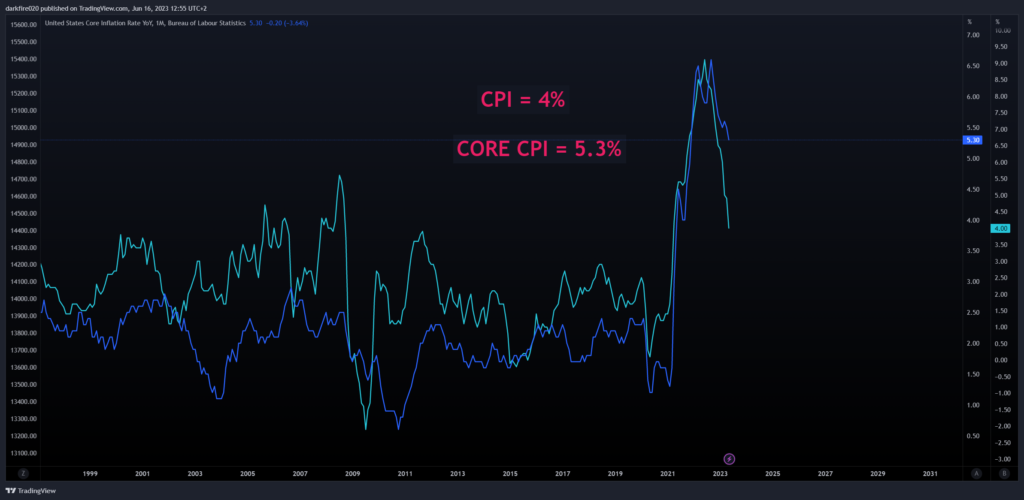Click the -3.00 value on far-right axis
The height and width of the screenshot is (500, 1024).
pos(1002,459)
